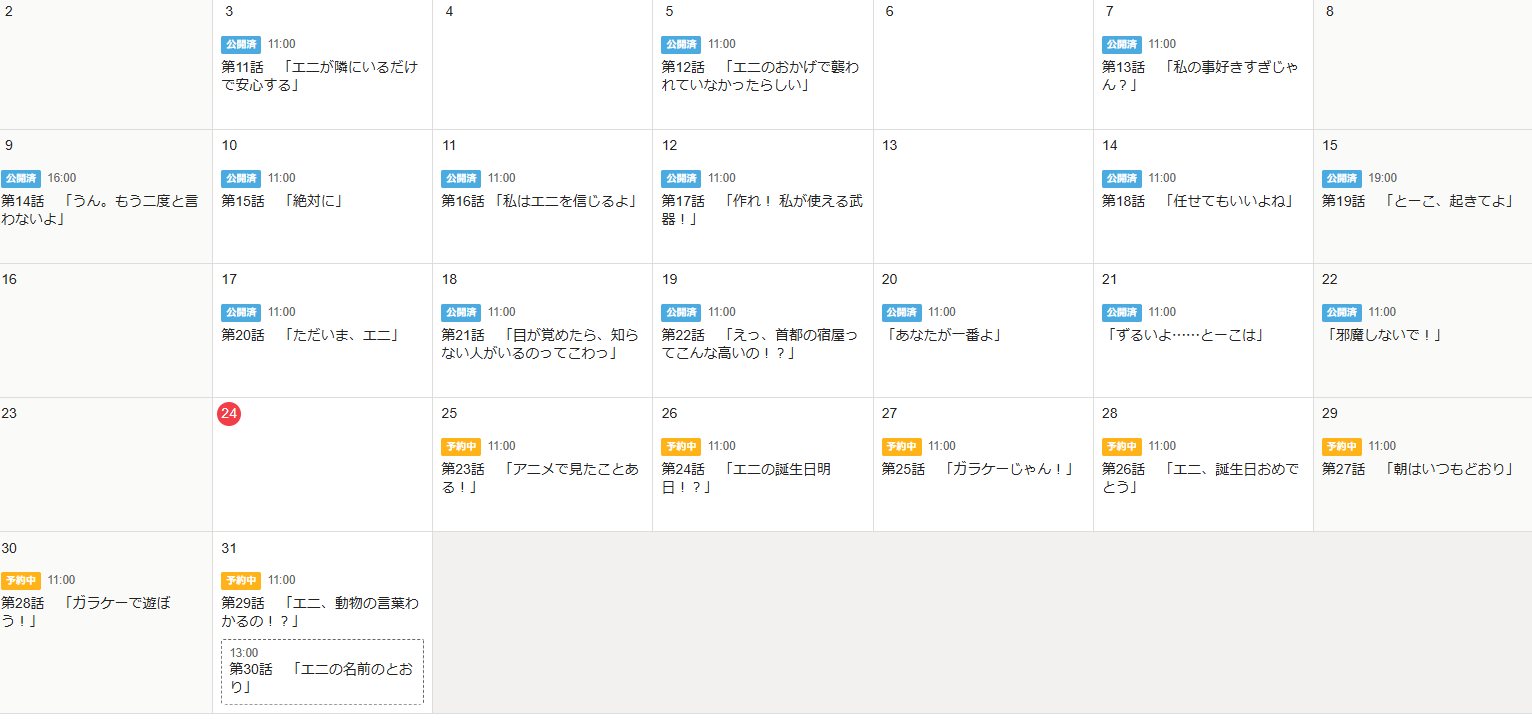Click the 公開済 badge on day 9
Viewport: 1532px width, 722px height.
21,179
